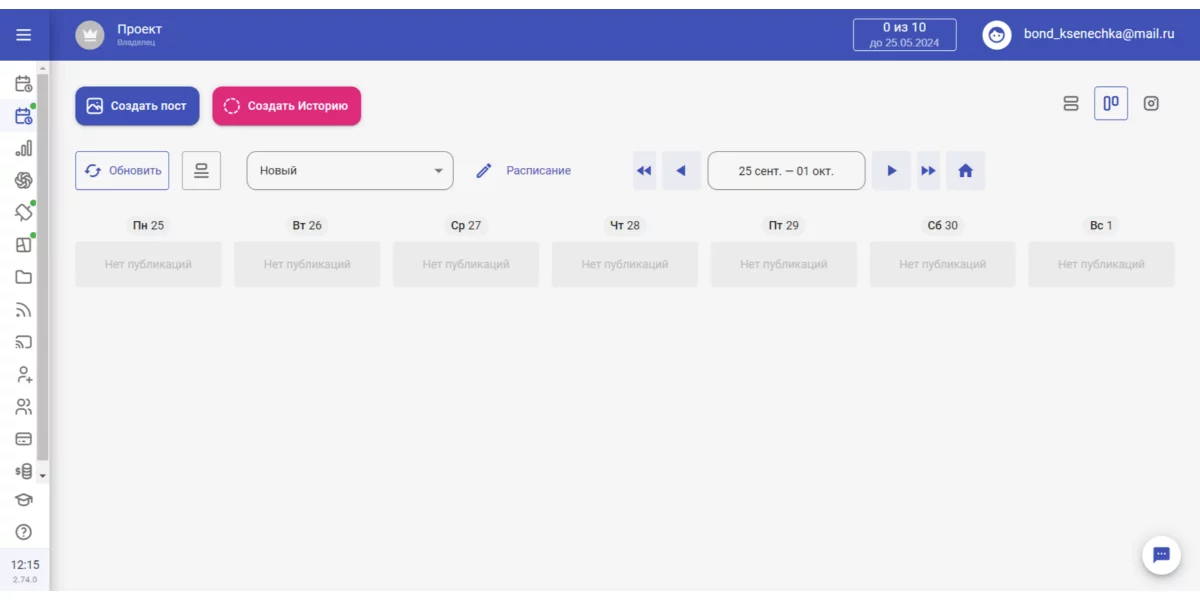Viewport: 1200px width, 600px height.
Task: Click the sidebar scroll down arrow
Action: 43,476
